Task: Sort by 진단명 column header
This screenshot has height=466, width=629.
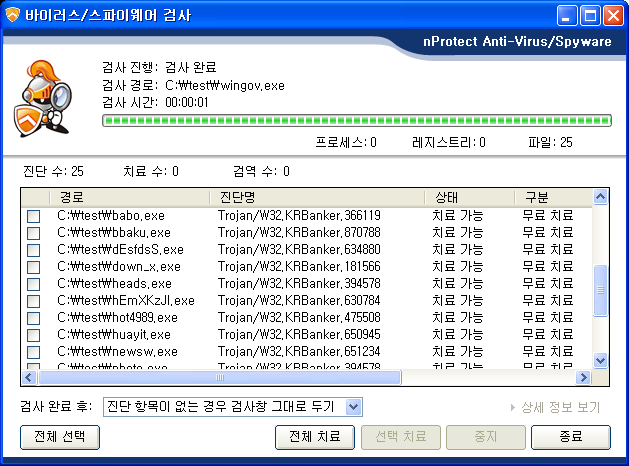Action: (x=317, y=197)
